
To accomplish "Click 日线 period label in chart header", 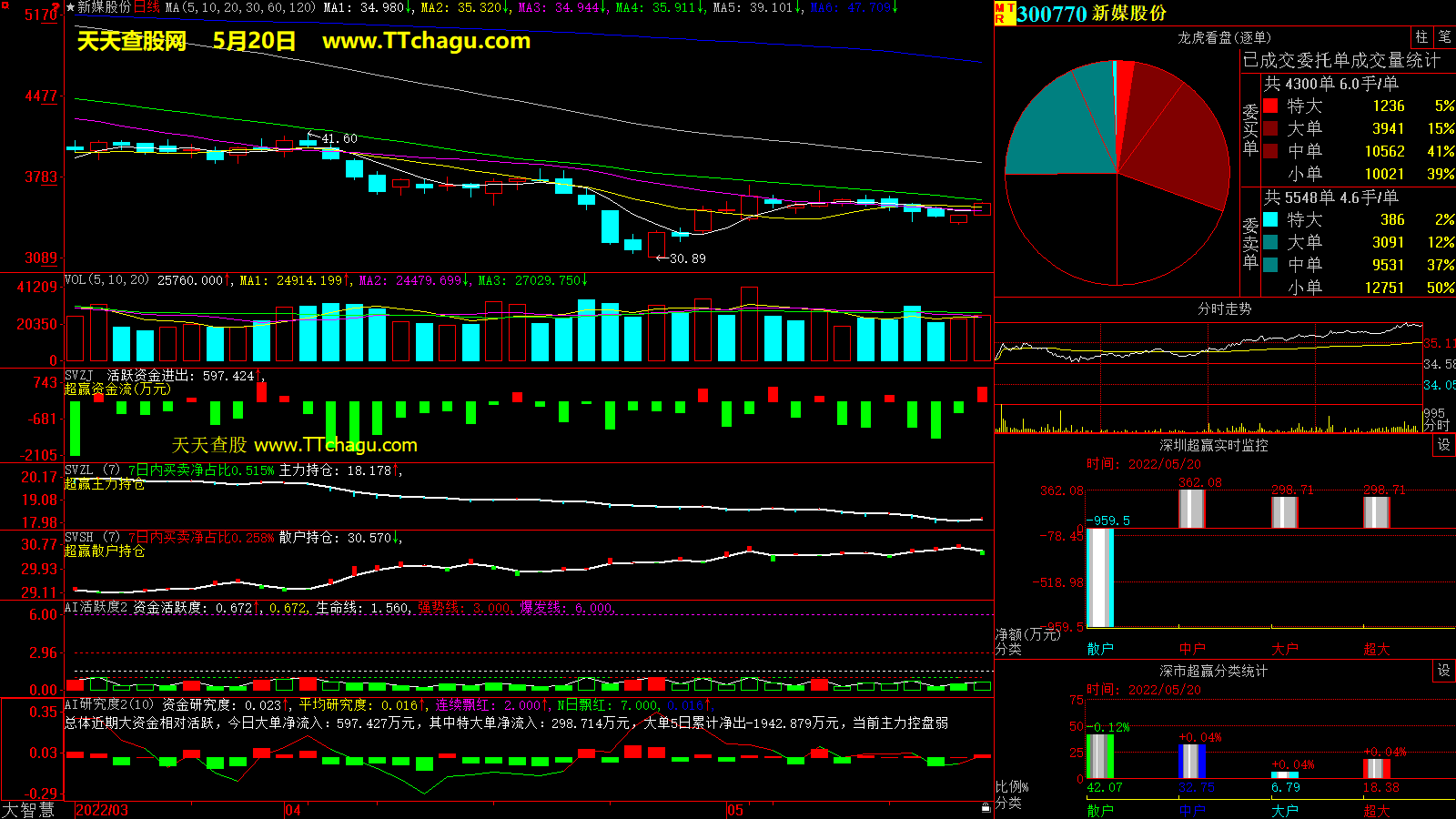I will [x=147, y=7].
